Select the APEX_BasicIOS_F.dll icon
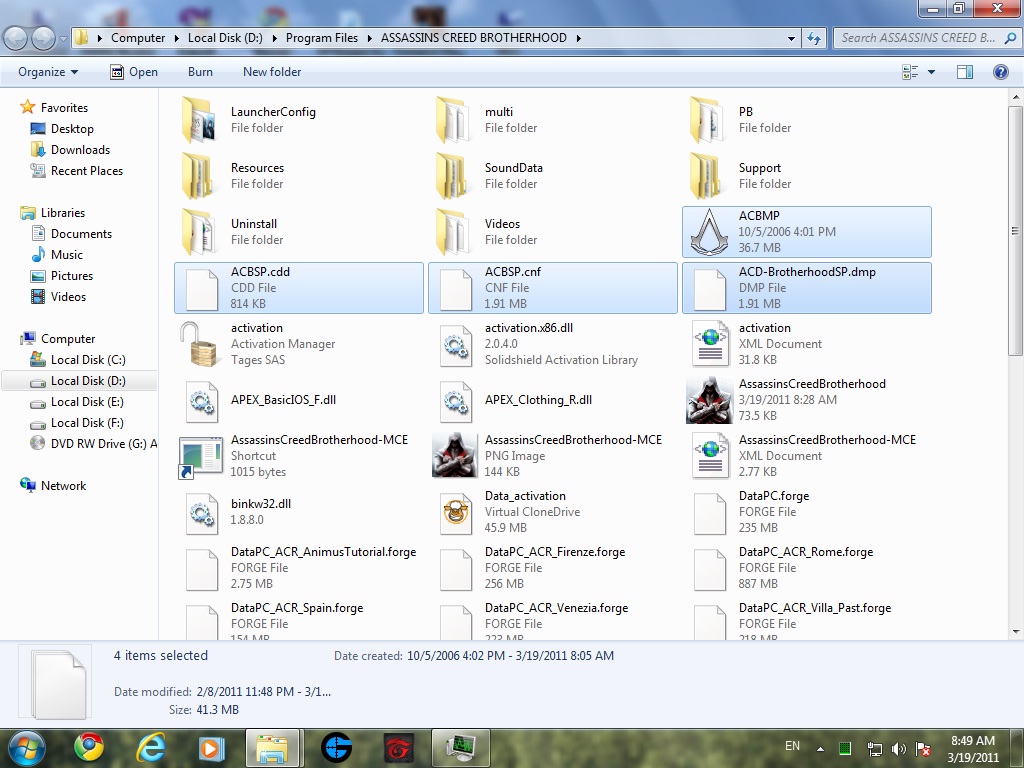Image resolution: width=1024 pixels, height=768 pixels. coord(201,400)
